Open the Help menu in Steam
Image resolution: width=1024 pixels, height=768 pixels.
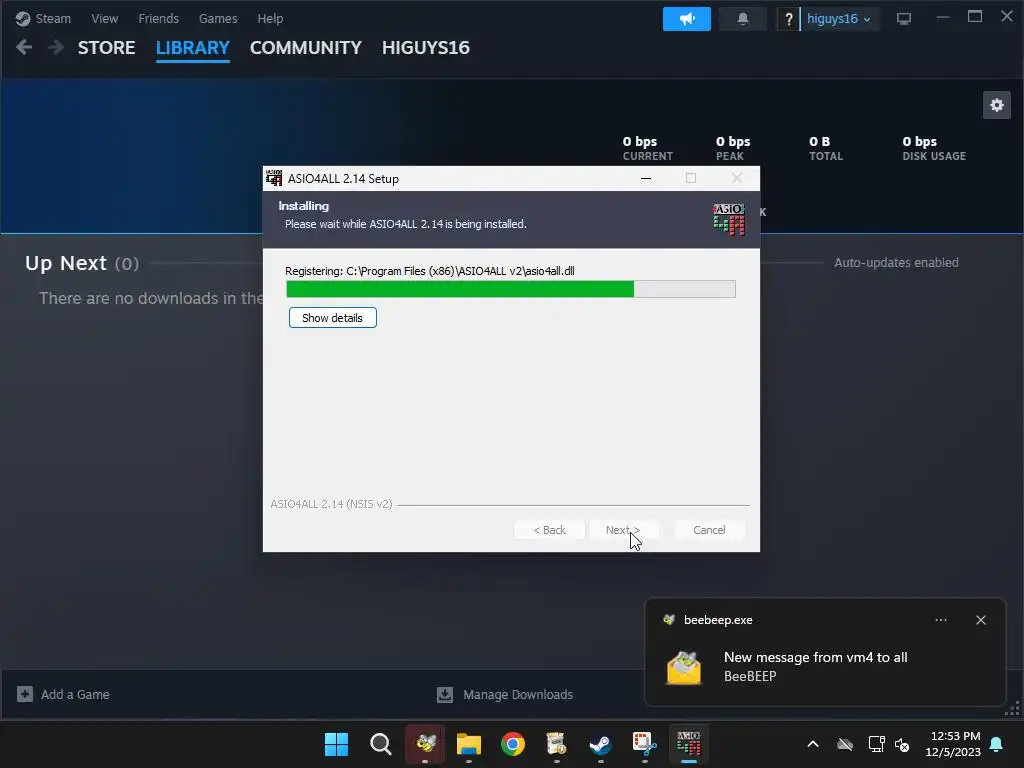[270, 18]
